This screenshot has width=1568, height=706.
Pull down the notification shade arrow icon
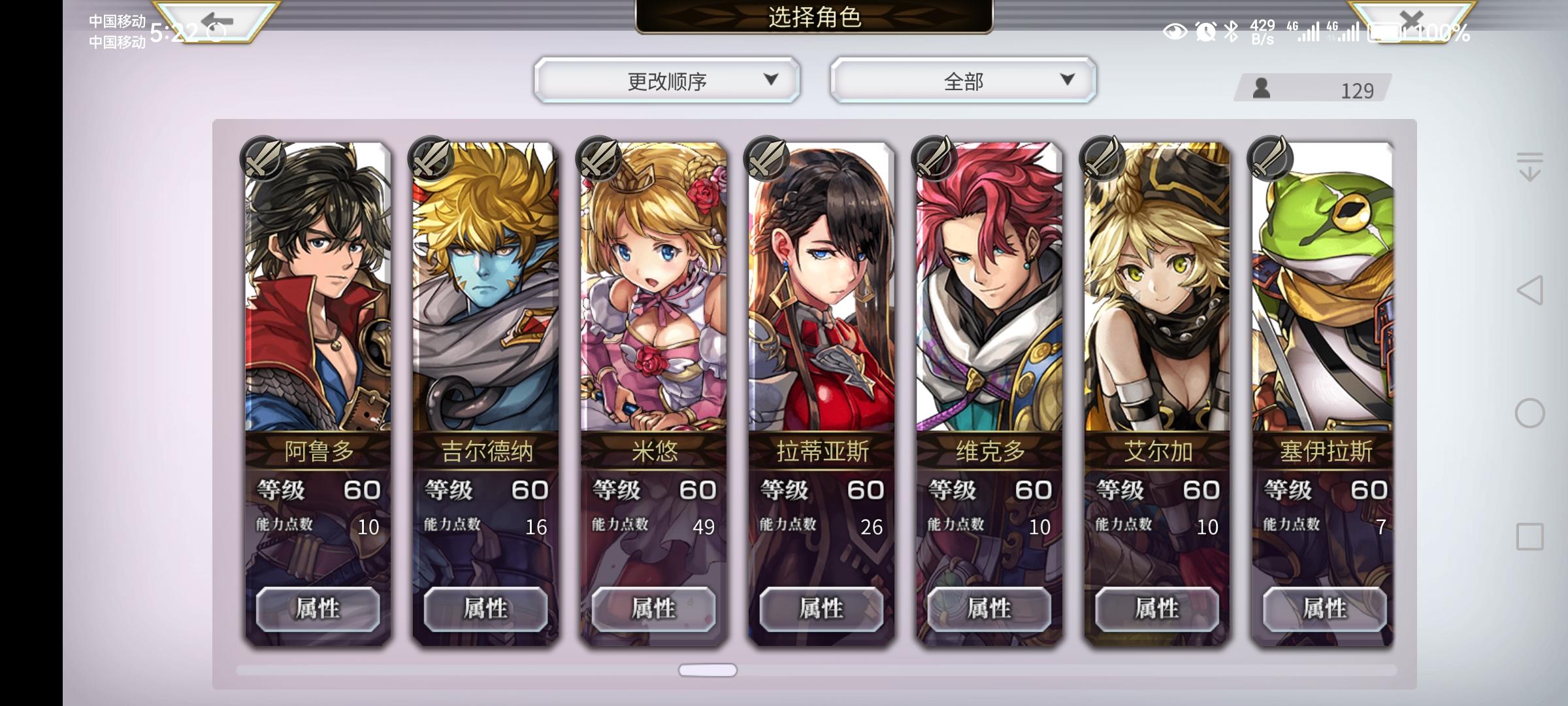(1529, 167)
